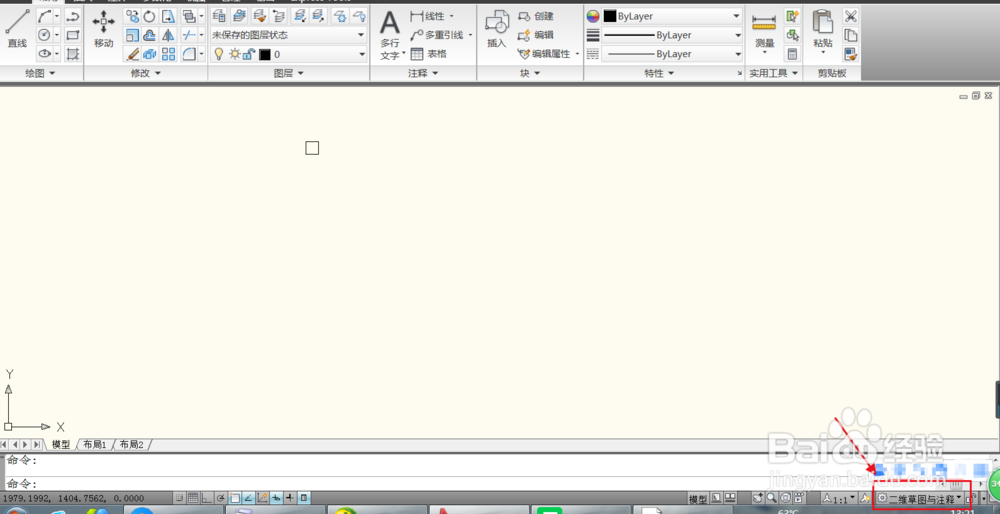Click the Multiline Text (多行文字) tool

click(390, 34)
